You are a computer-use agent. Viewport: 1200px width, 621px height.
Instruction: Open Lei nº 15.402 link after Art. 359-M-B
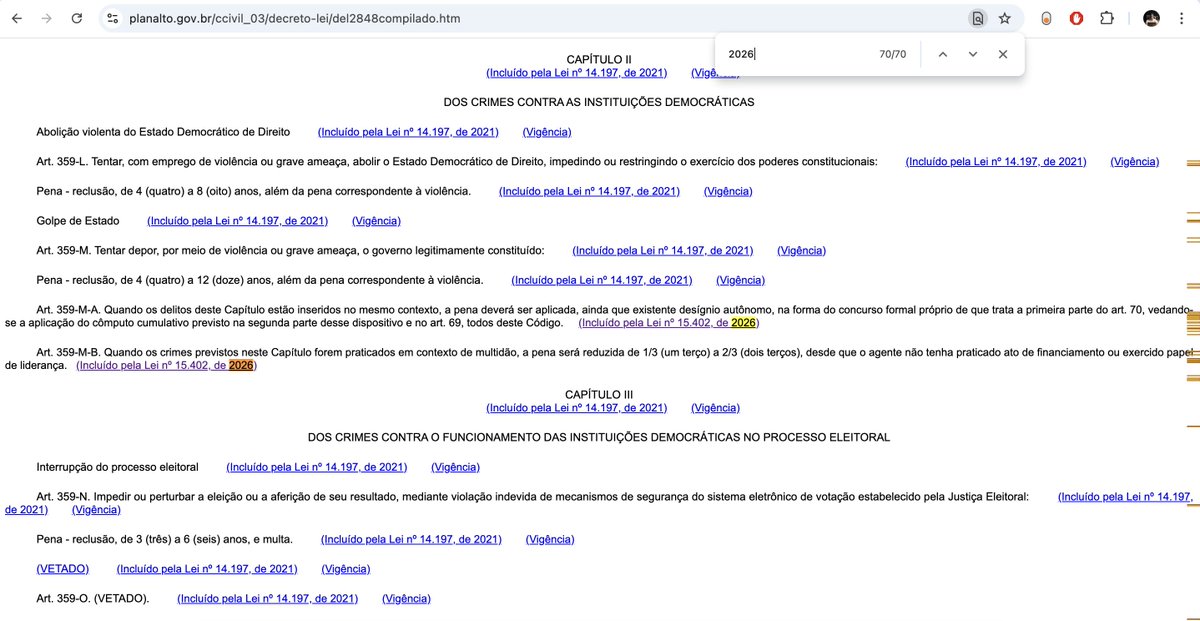click(x=166, y=366)
